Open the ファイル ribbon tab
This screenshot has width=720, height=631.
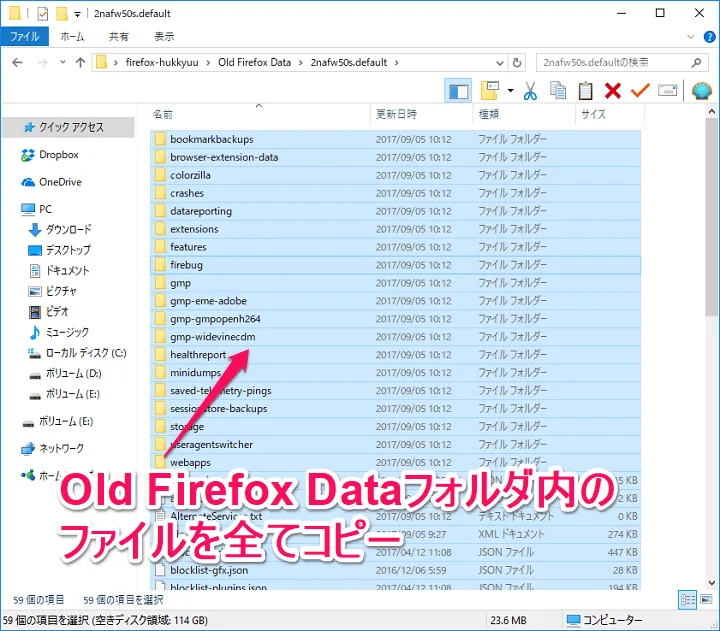[x=24, y=36]
